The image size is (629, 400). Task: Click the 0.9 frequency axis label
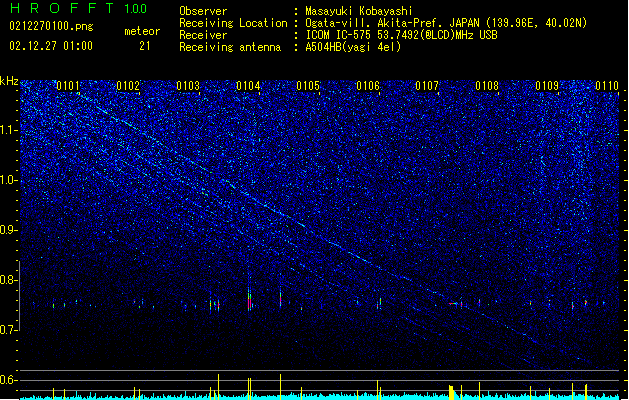pyautogui.click(x=9, y=230)
